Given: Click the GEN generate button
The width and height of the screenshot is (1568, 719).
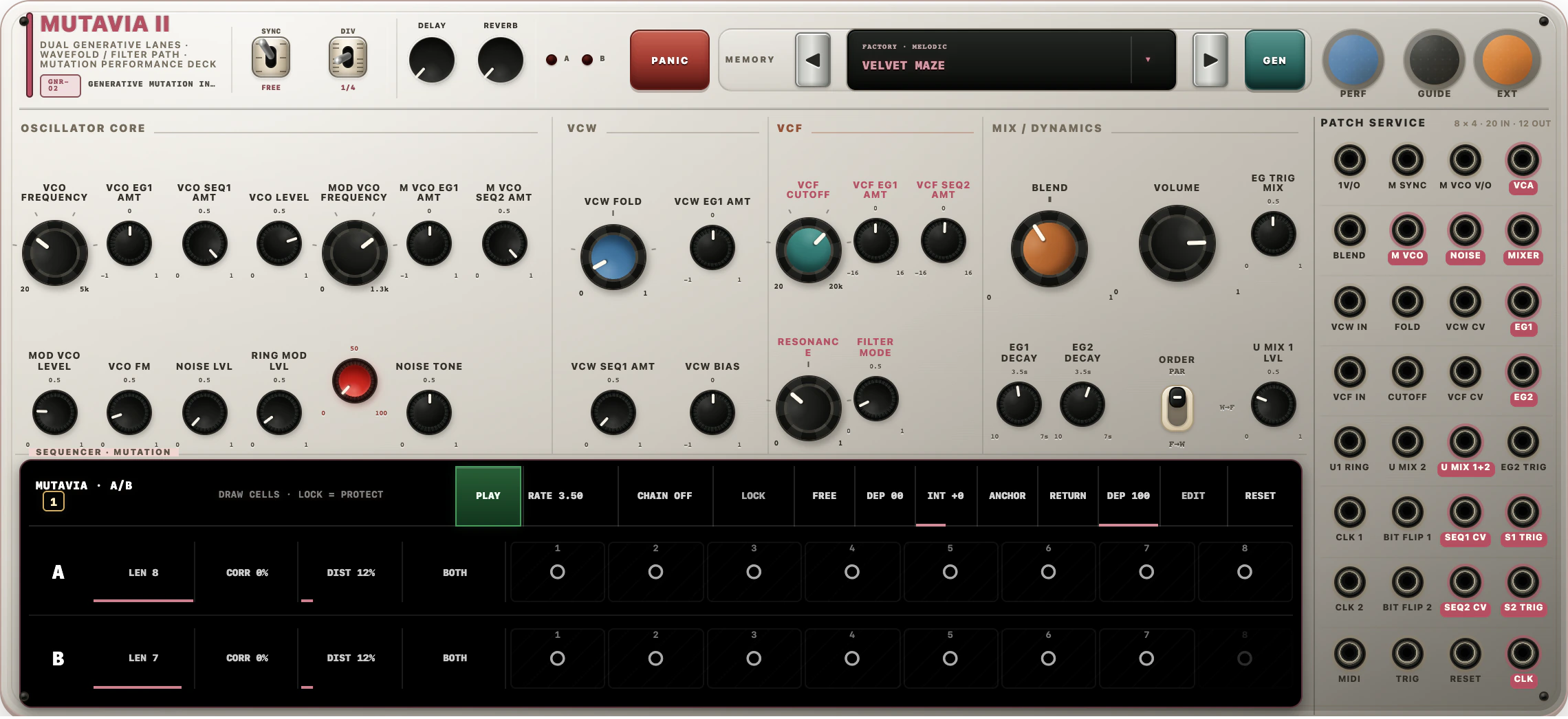Looking at the screenshot, I should click(1274, 60).
